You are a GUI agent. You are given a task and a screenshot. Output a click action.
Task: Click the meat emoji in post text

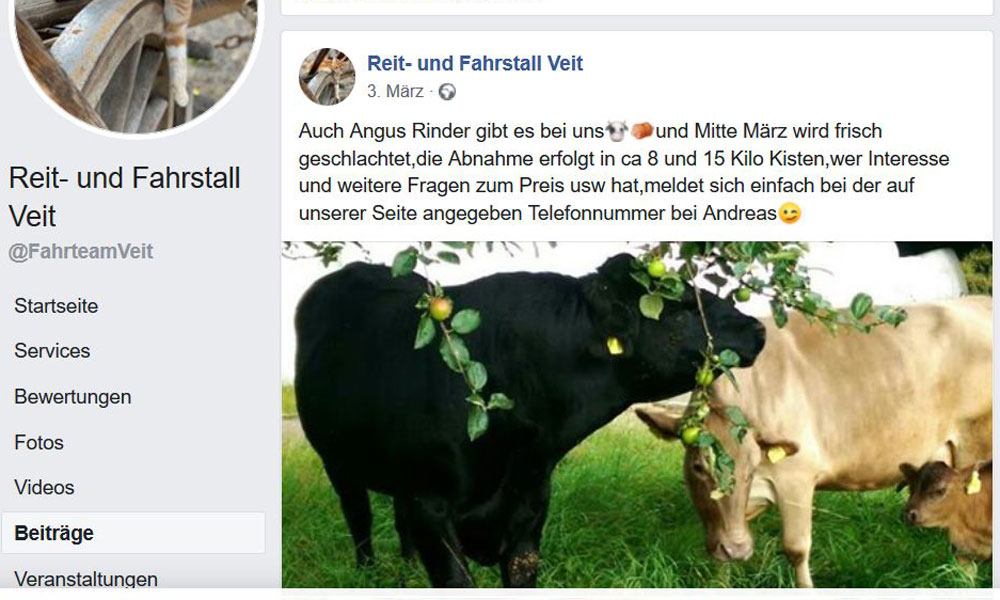pyautogui.click(x=642, y=131)
